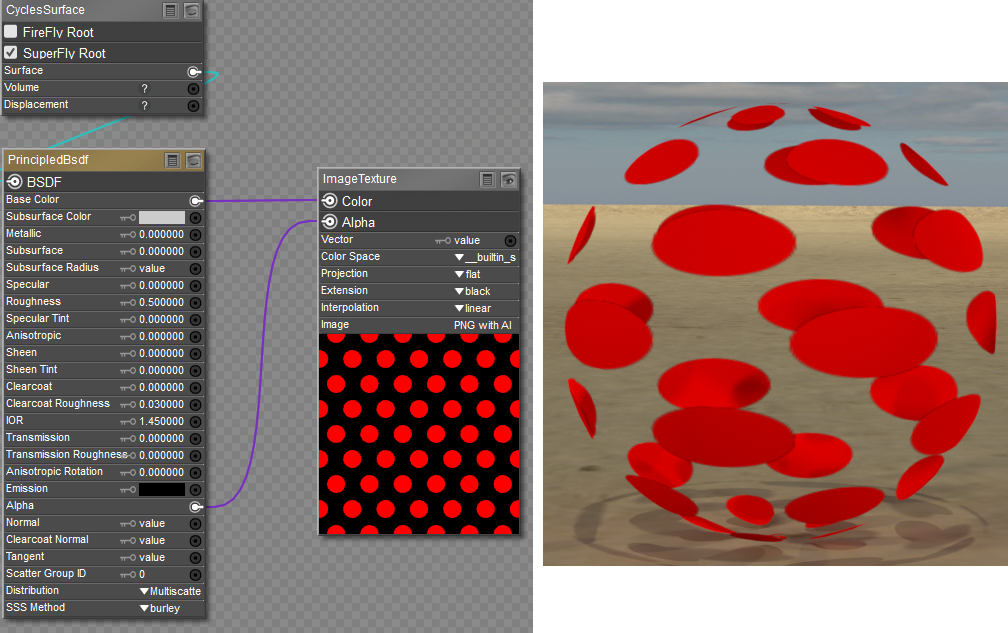The image size is (1008, 633).
Task: Toggle the PrincipledBsdf preview eye icon
Action: (x=193, y=160)
